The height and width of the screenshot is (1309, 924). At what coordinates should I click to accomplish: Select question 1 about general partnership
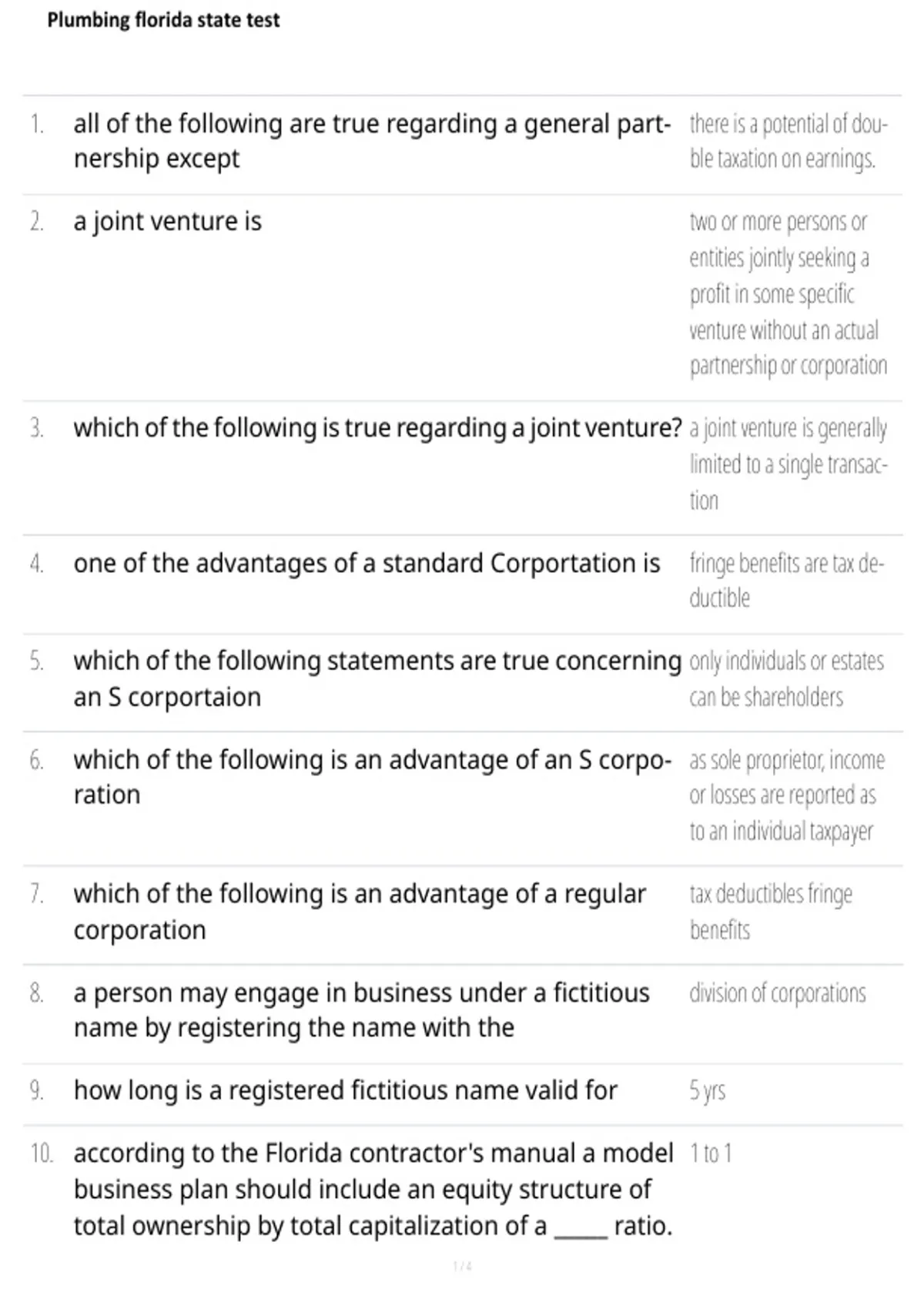372,141
